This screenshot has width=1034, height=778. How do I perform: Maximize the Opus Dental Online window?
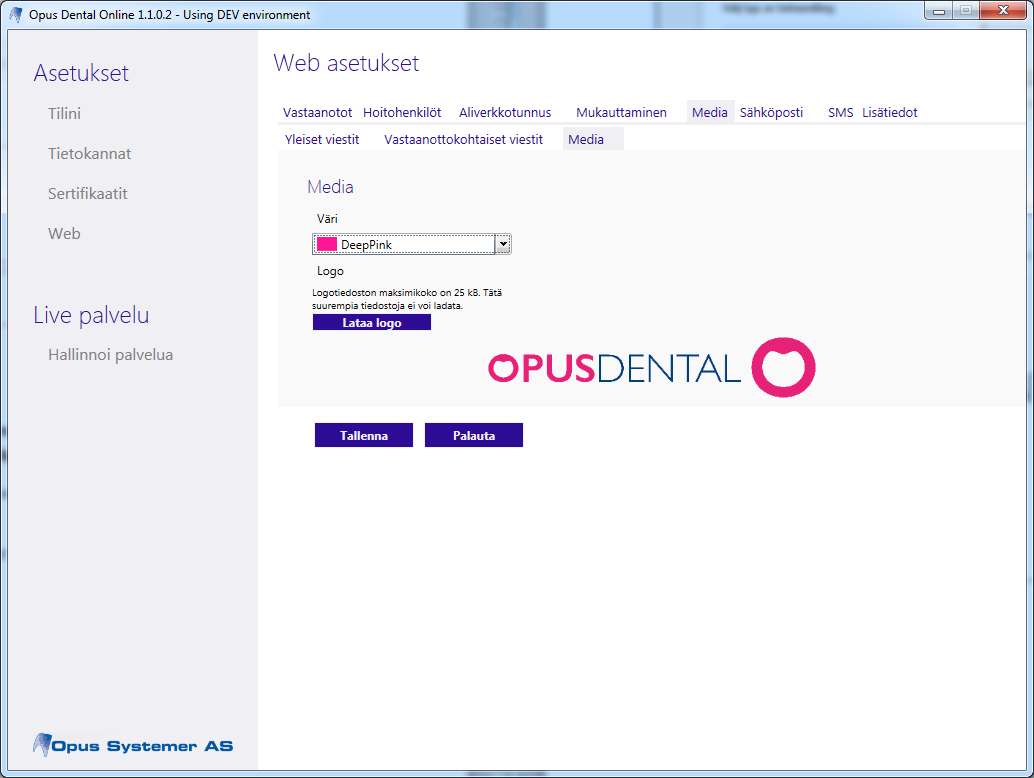[965, 11]
